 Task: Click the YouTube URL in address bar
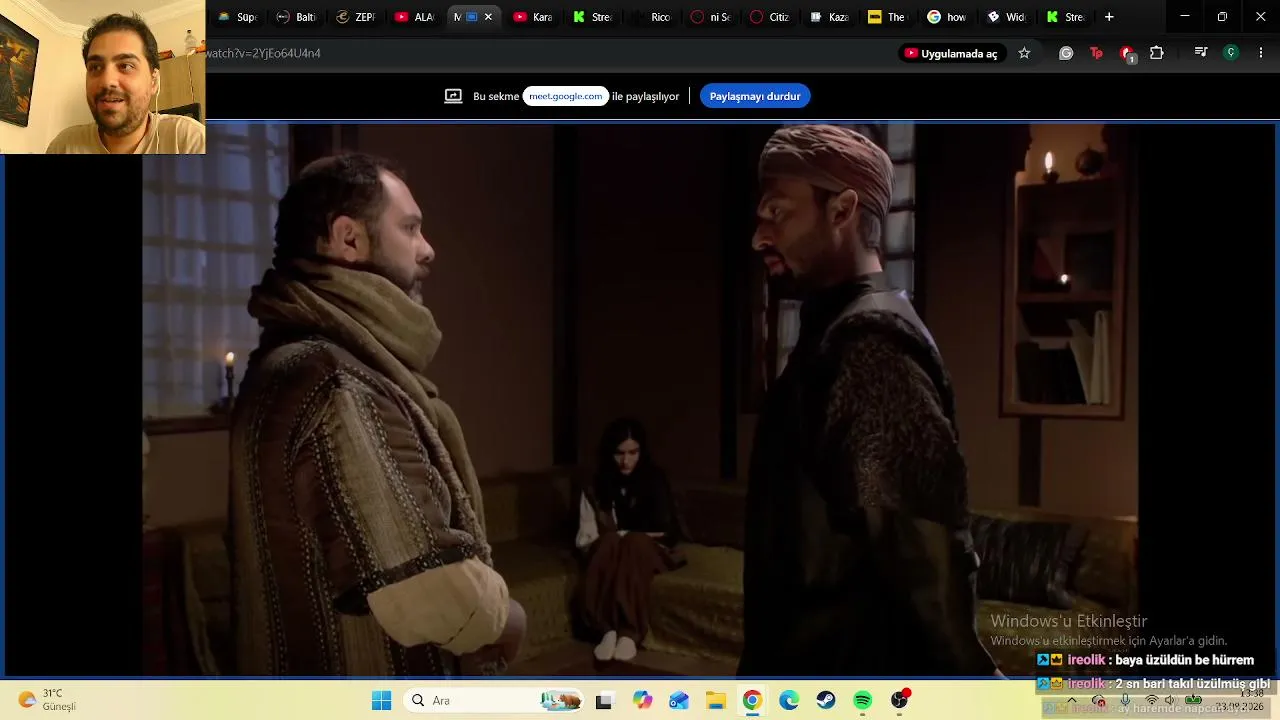[x=263, y=53]
